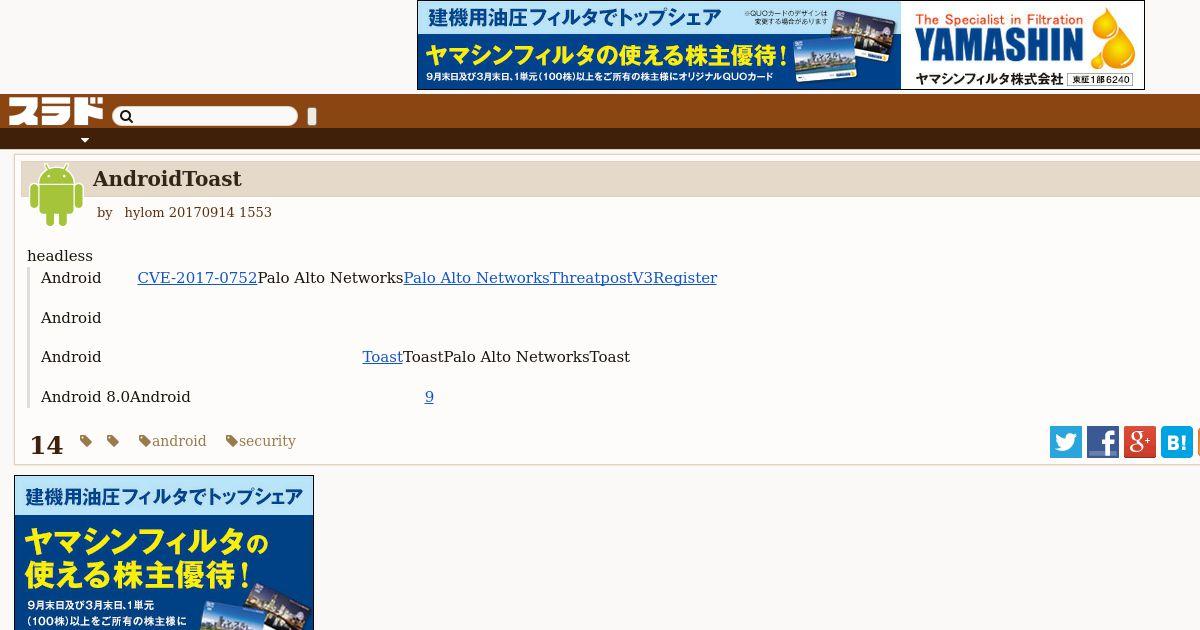The image size is (1200, 630).
Task: Click the green Android topic icon
Action: pos(56,195)
